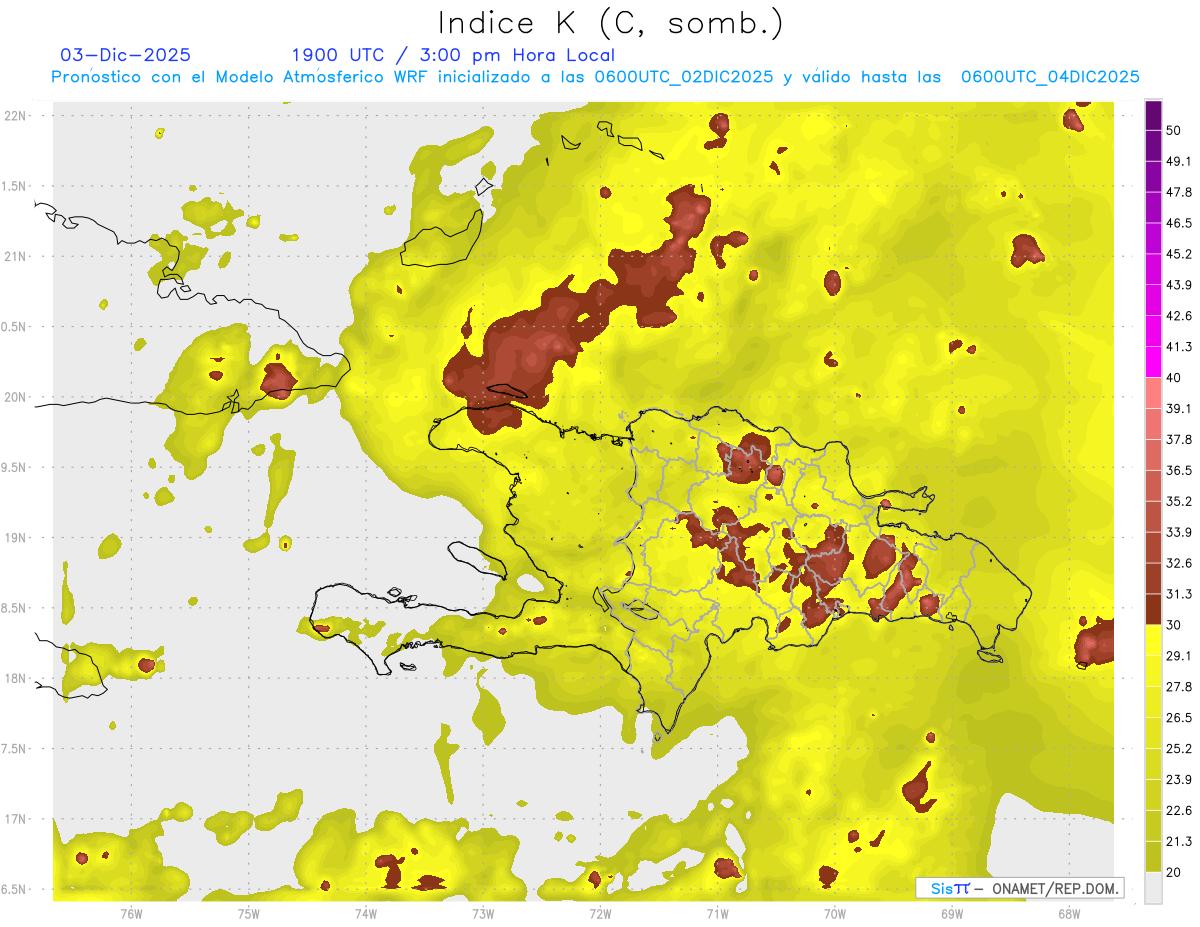
Task: Click the colorbar value "49.1"
Action: [1179, 161]
